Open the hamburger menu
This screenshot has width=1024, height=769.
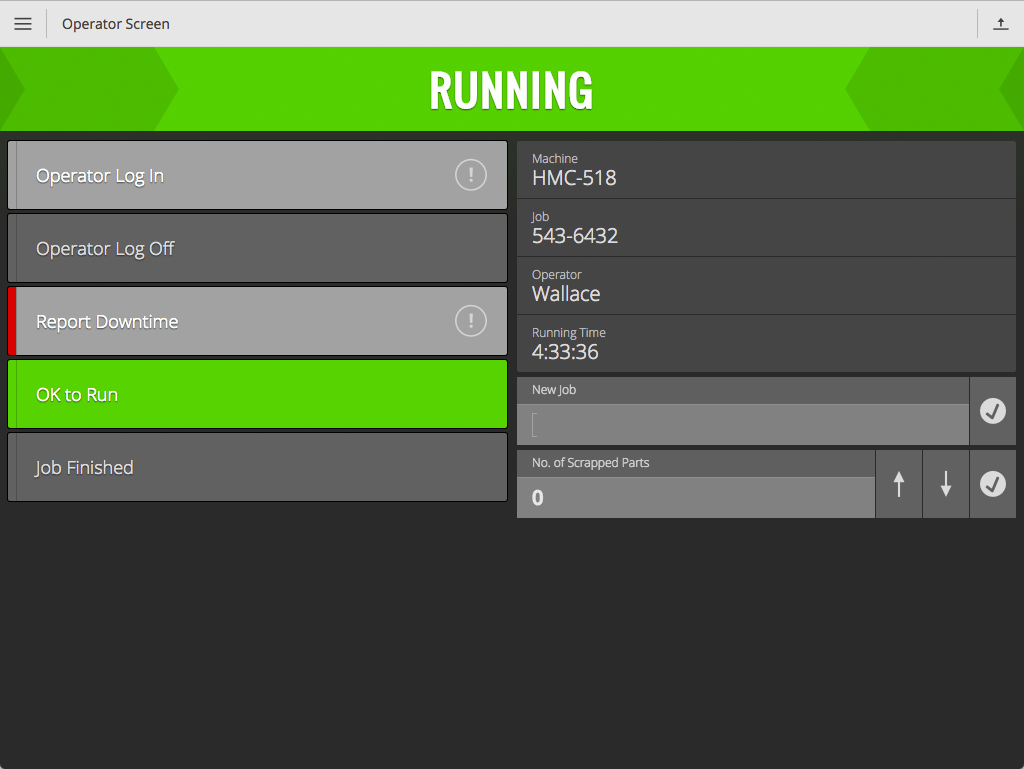23,24
